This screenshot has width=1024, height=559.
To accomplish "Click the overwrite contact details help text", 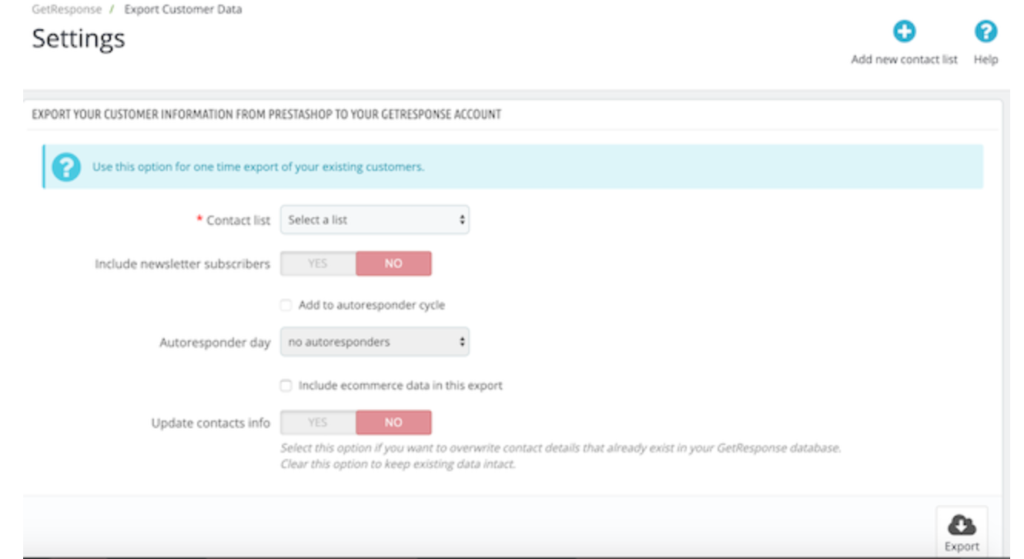I will tap(560, 456).
